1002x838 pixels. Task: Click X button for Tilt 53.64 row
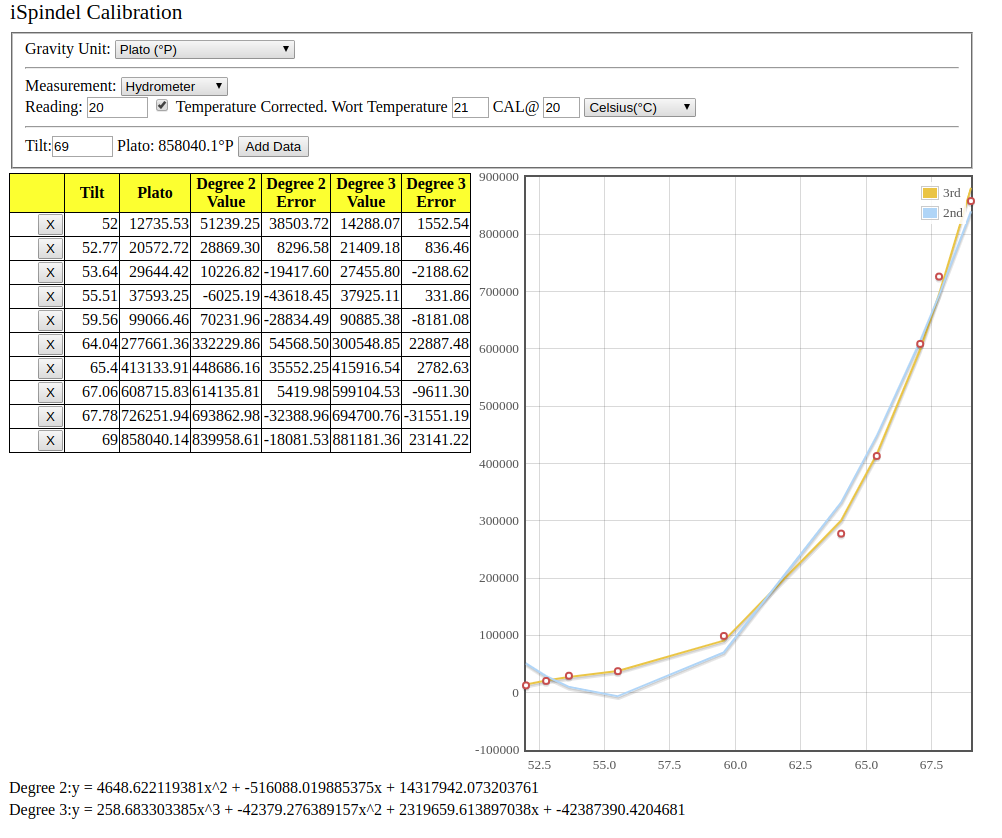[x=50, y=273]
